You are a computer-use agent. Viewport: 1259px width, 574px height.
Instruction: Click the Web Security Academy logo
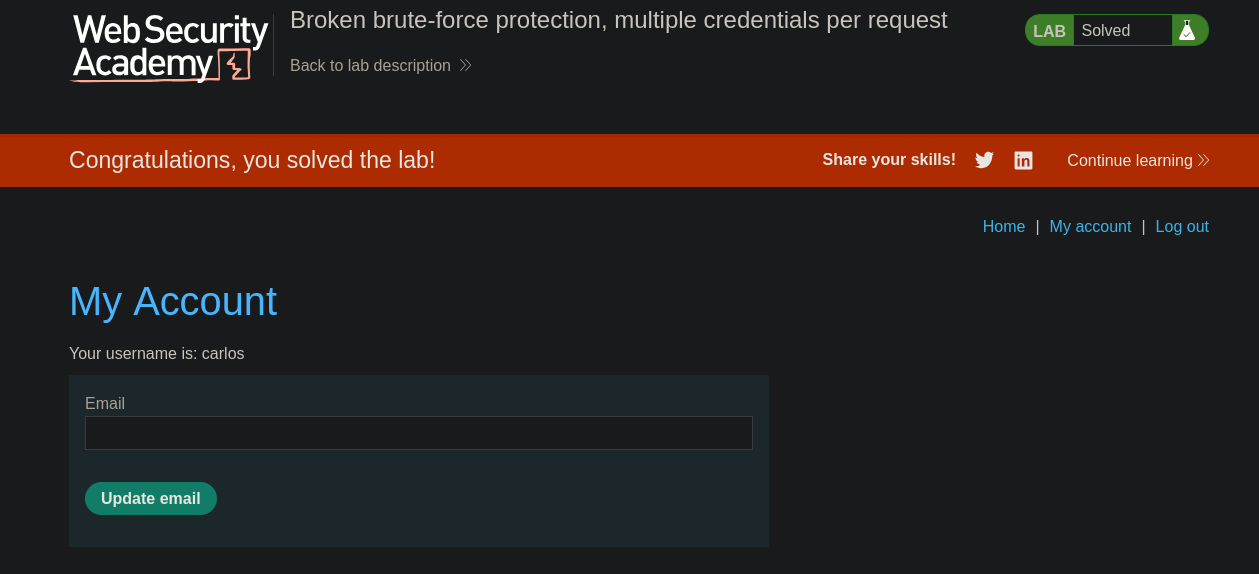(170, 47)
